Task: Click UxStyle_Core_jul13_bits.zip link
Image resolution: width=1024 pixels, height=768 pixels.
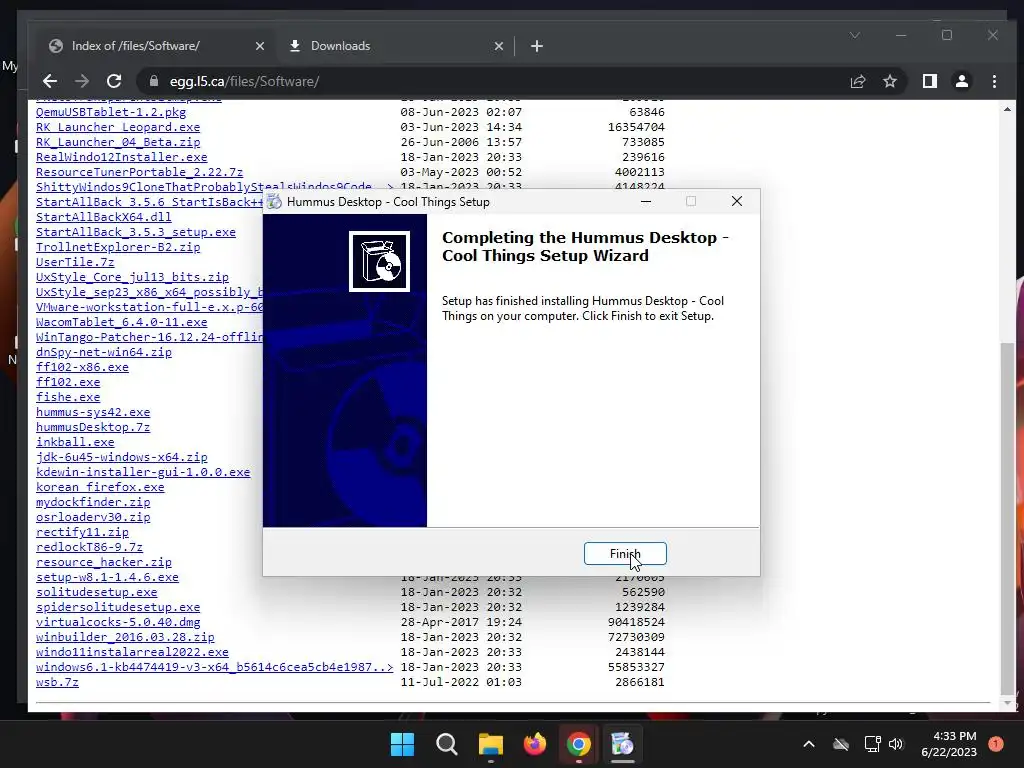Action: pyautogui.click(x=133, y=278)
